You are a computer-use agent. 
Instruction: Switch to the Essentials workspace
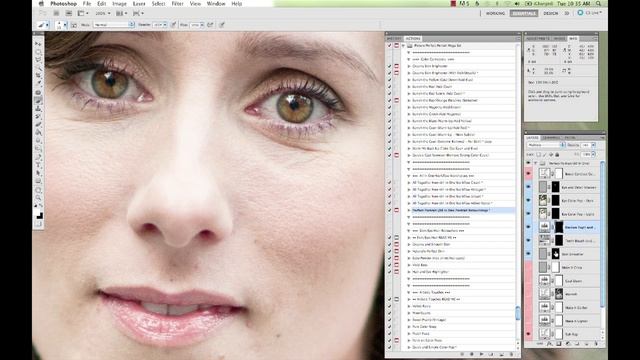tap(524, 13)
